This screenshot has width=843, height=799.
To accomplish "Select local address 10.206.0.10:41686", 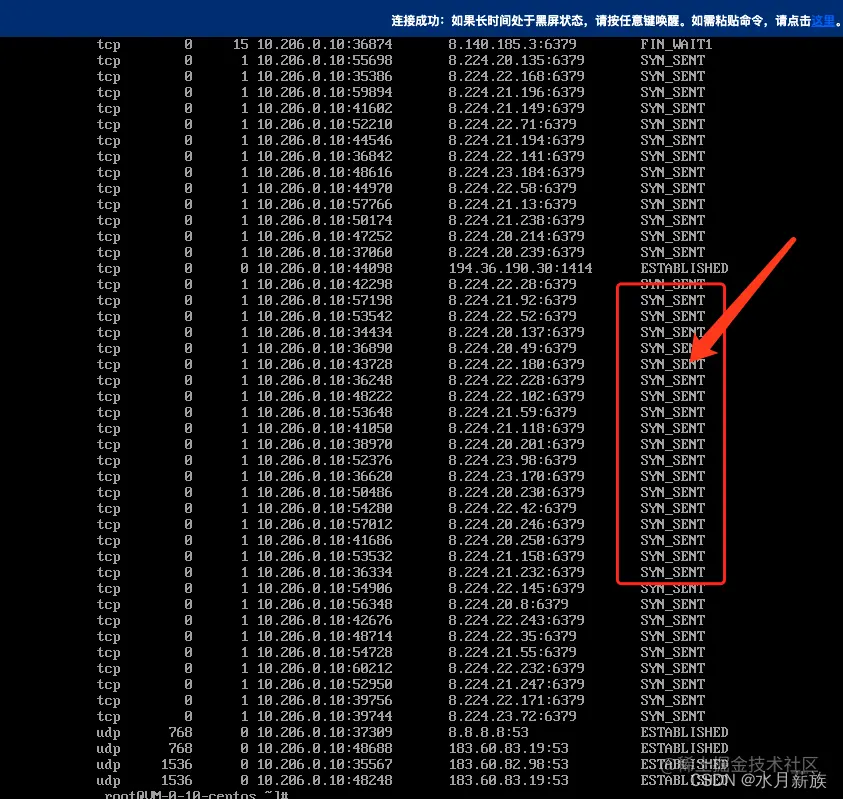I will coord(325,540).
